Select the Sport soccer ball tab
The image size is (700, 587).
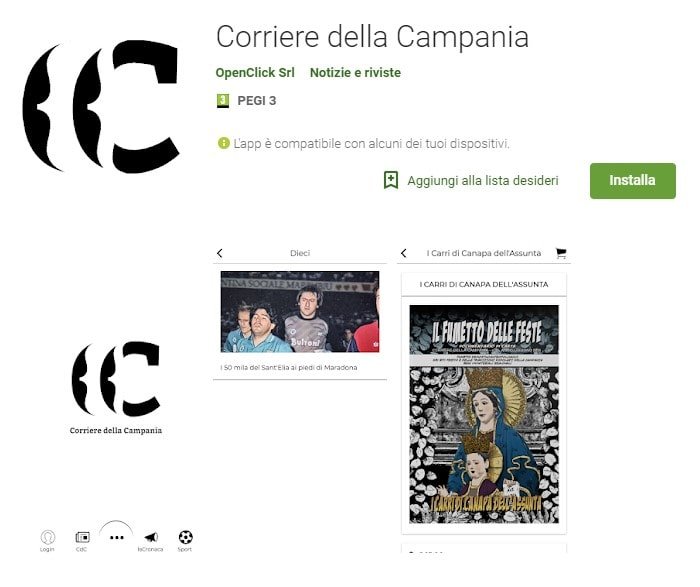[185, 537]
